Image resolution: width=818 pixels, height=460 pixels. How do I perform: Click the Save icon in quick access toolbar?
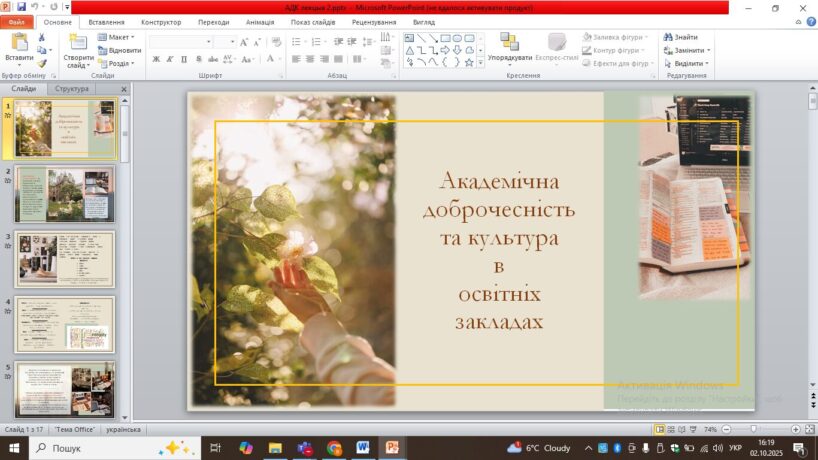[x=21, y=7]
